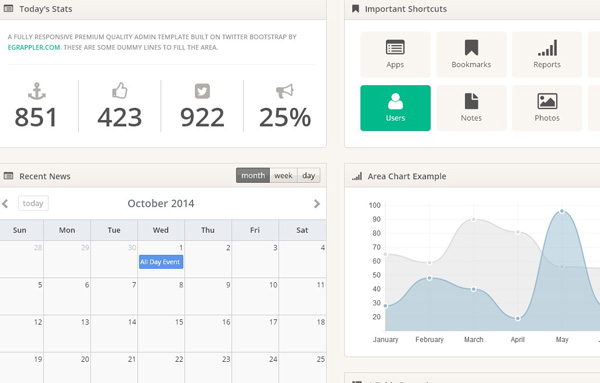Click the megaphone icon above 25%
The width and height of the screenshot is (600, 383).
tap(285, 91)
